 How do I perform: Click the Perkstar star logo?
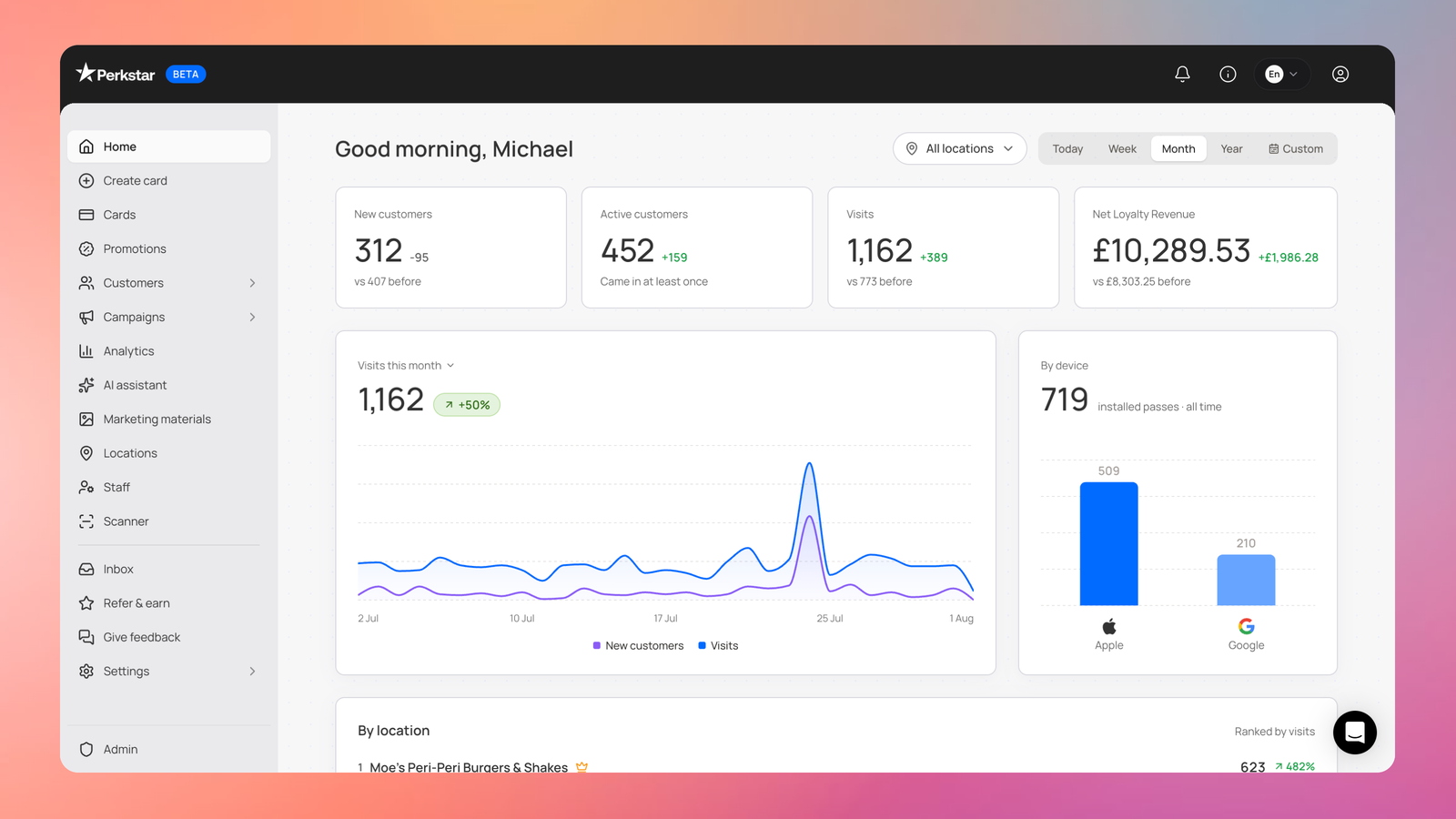pos(86,73)
